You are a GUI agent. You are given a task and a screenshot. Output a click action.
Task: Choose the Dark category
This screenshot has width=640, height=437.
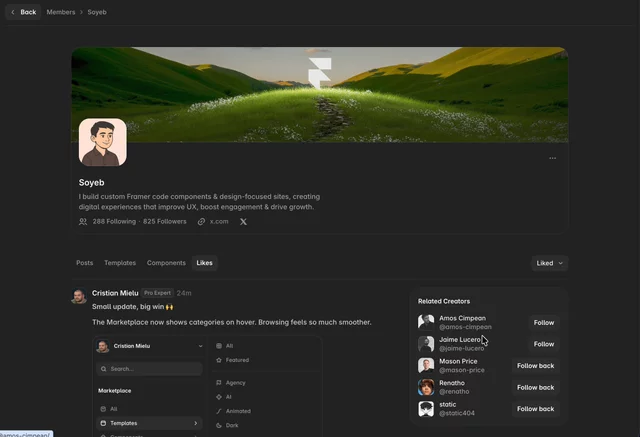pyautogui.click(x=232, y=425)
